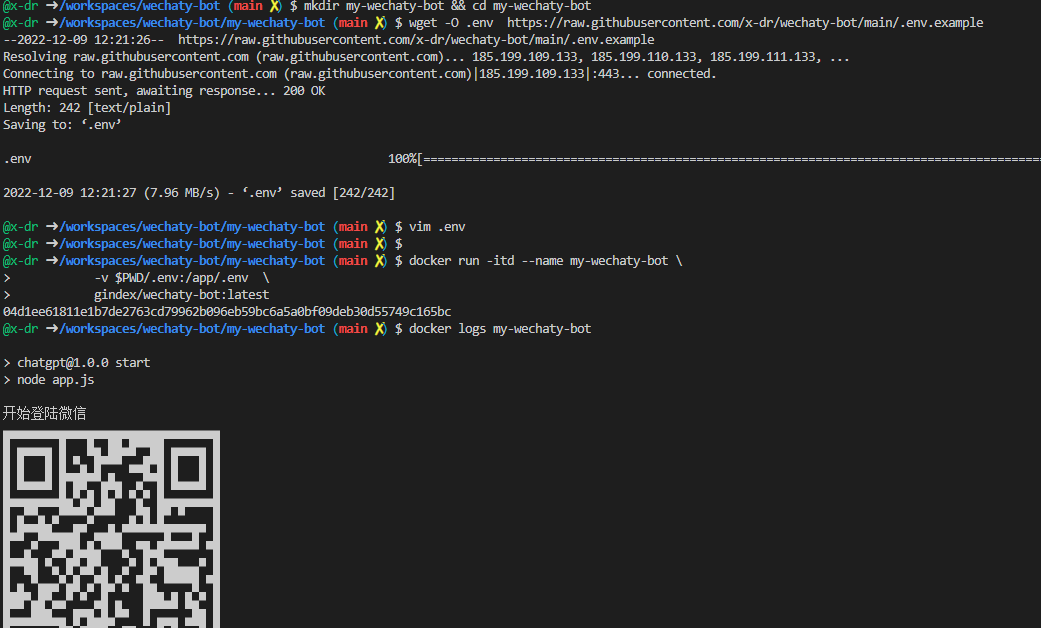Click the '(7.96 MB/s)' saved summary line

199,193
